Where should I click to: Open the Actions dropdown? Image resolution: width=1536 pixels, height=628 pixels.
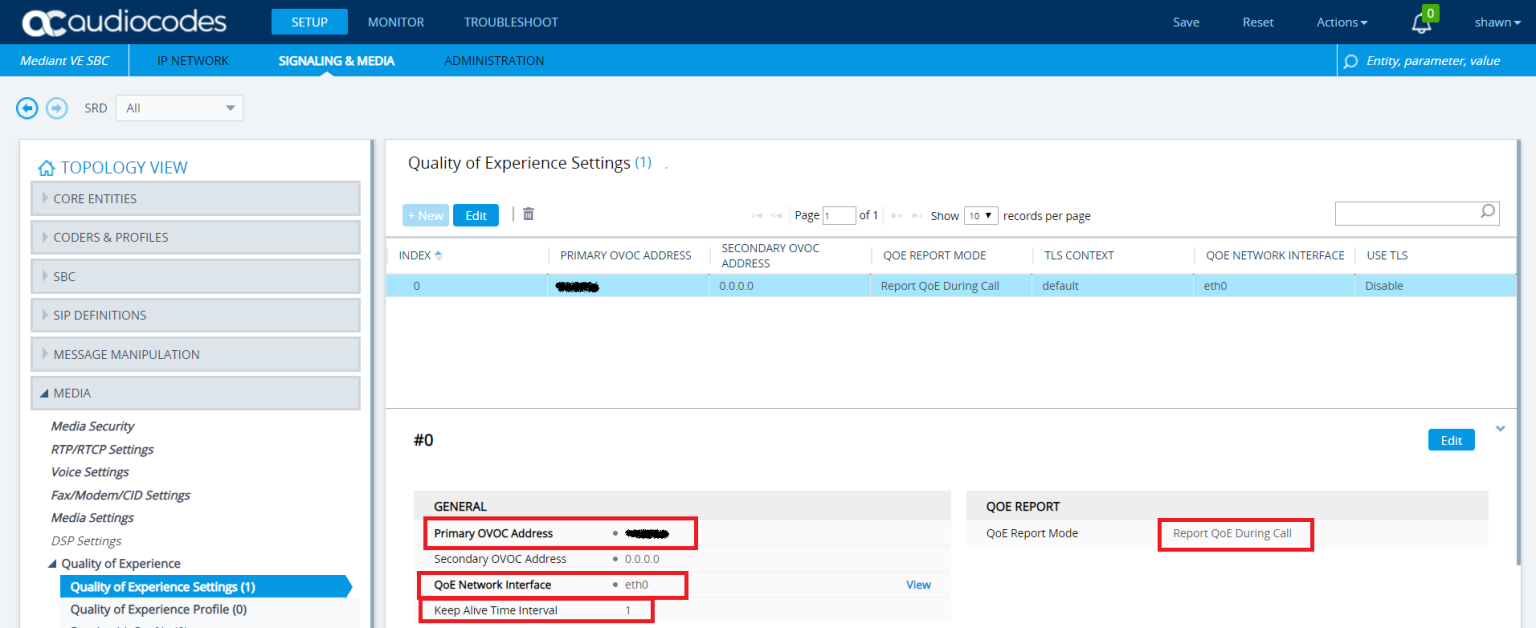(x=1341, y=22)
